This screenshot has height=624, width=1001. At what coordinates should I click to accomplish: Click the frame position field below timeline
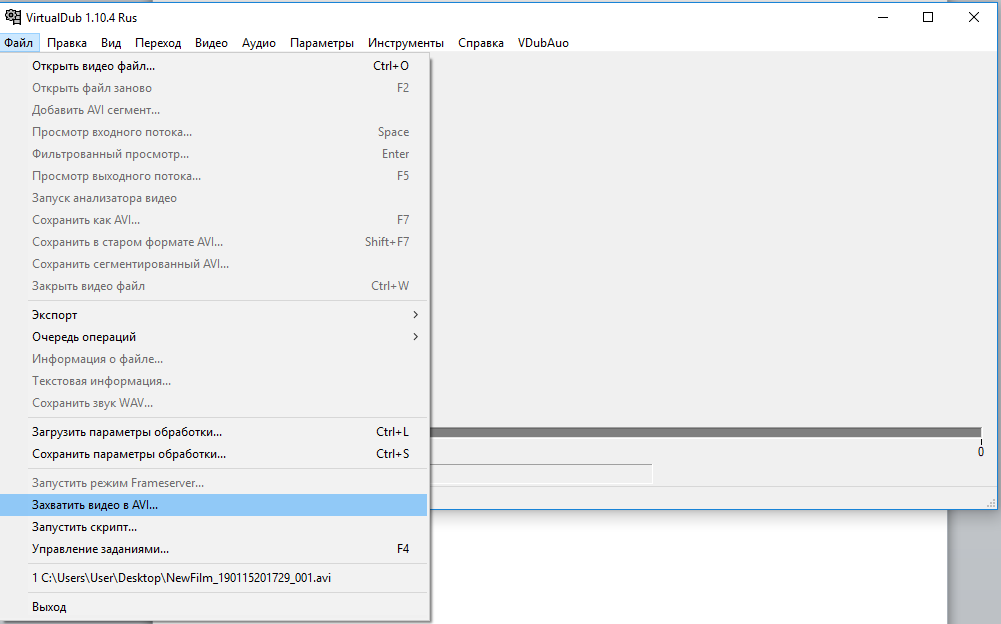[x=541, y=473]
